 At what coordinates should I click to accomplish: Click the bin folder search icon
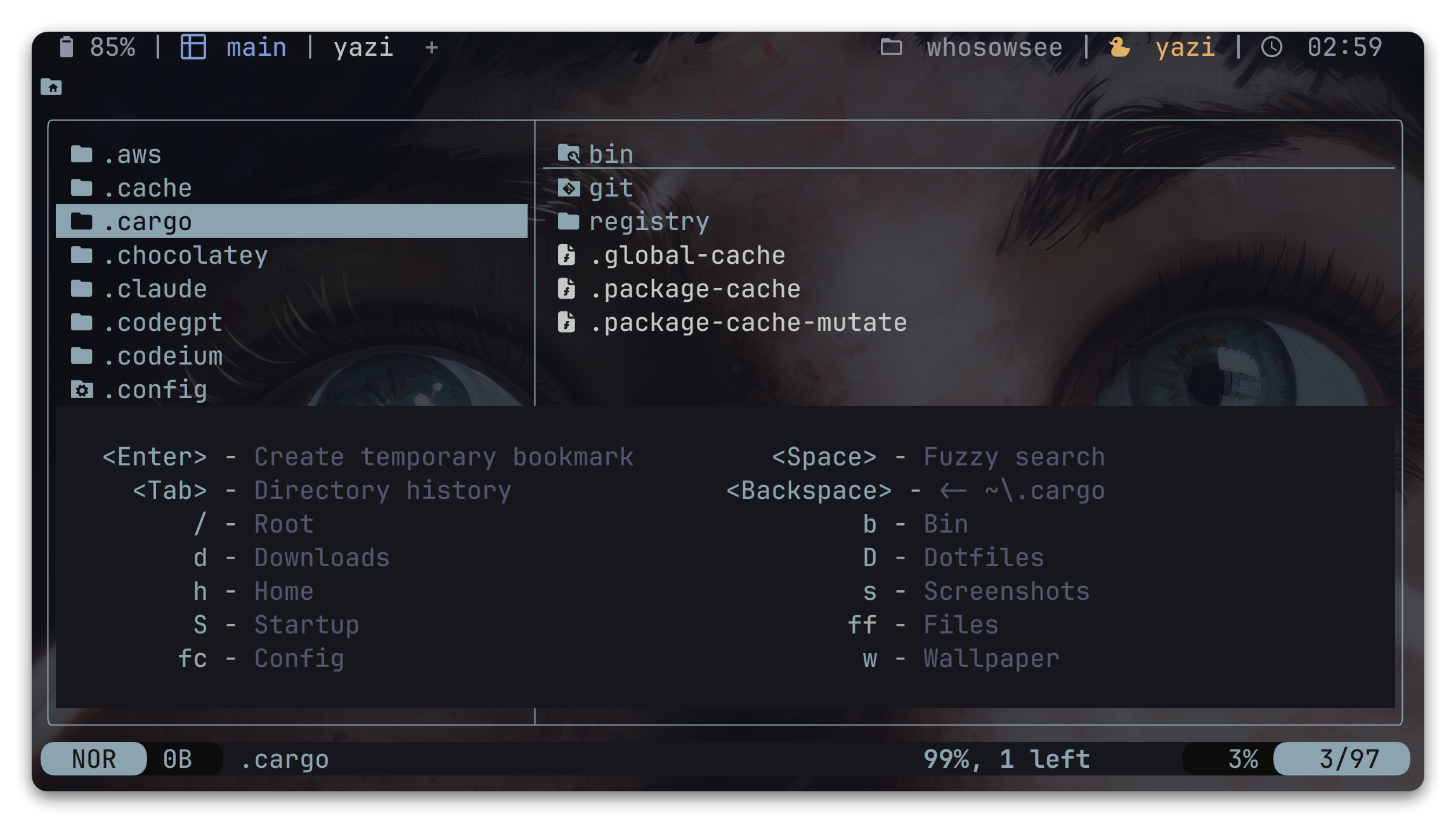[x=569, y=154]
